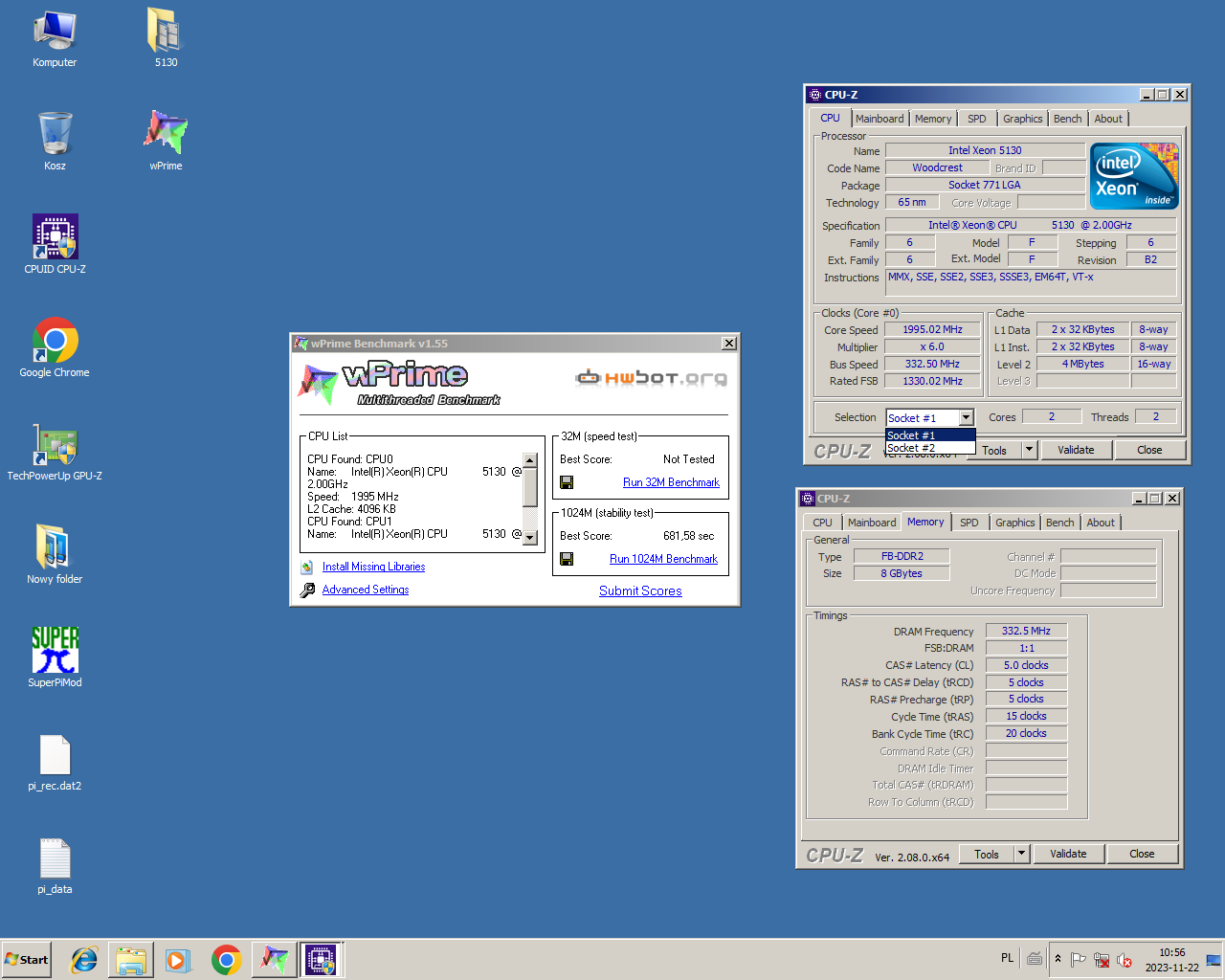Click Close button in top CPU-Z window
1225x980 pixels.
click(x=1149, y=450)
